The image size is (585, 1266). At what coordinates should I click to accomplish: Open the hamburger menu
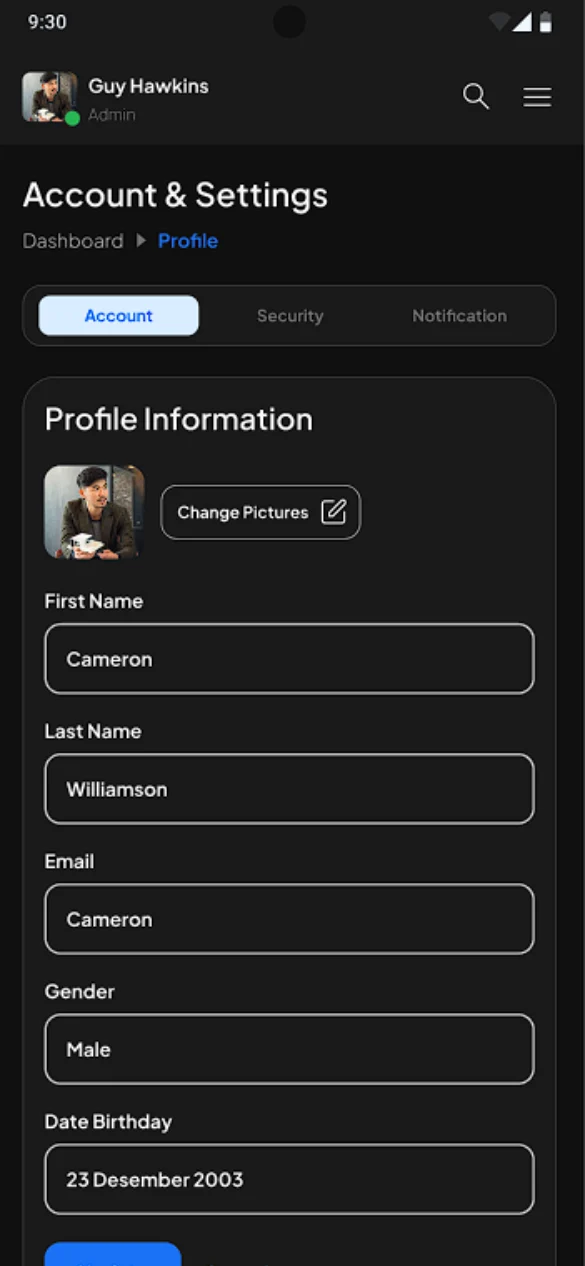coord(537,97)
